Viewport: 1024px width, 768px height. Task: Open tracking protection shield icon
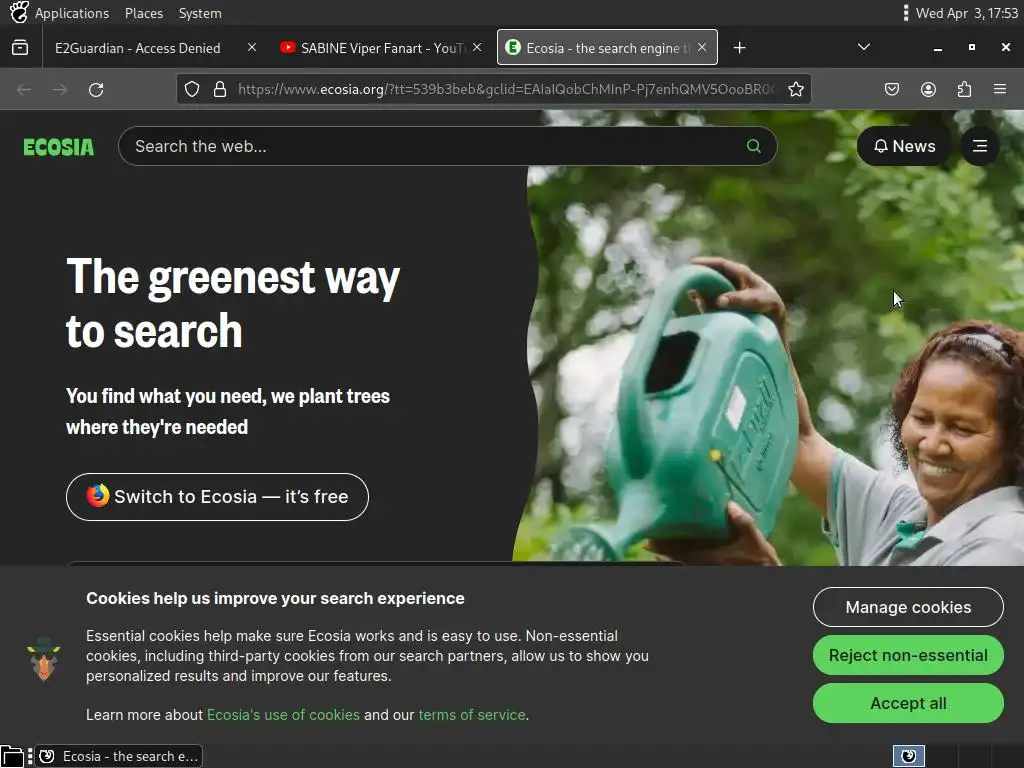[x=191, y=89]
